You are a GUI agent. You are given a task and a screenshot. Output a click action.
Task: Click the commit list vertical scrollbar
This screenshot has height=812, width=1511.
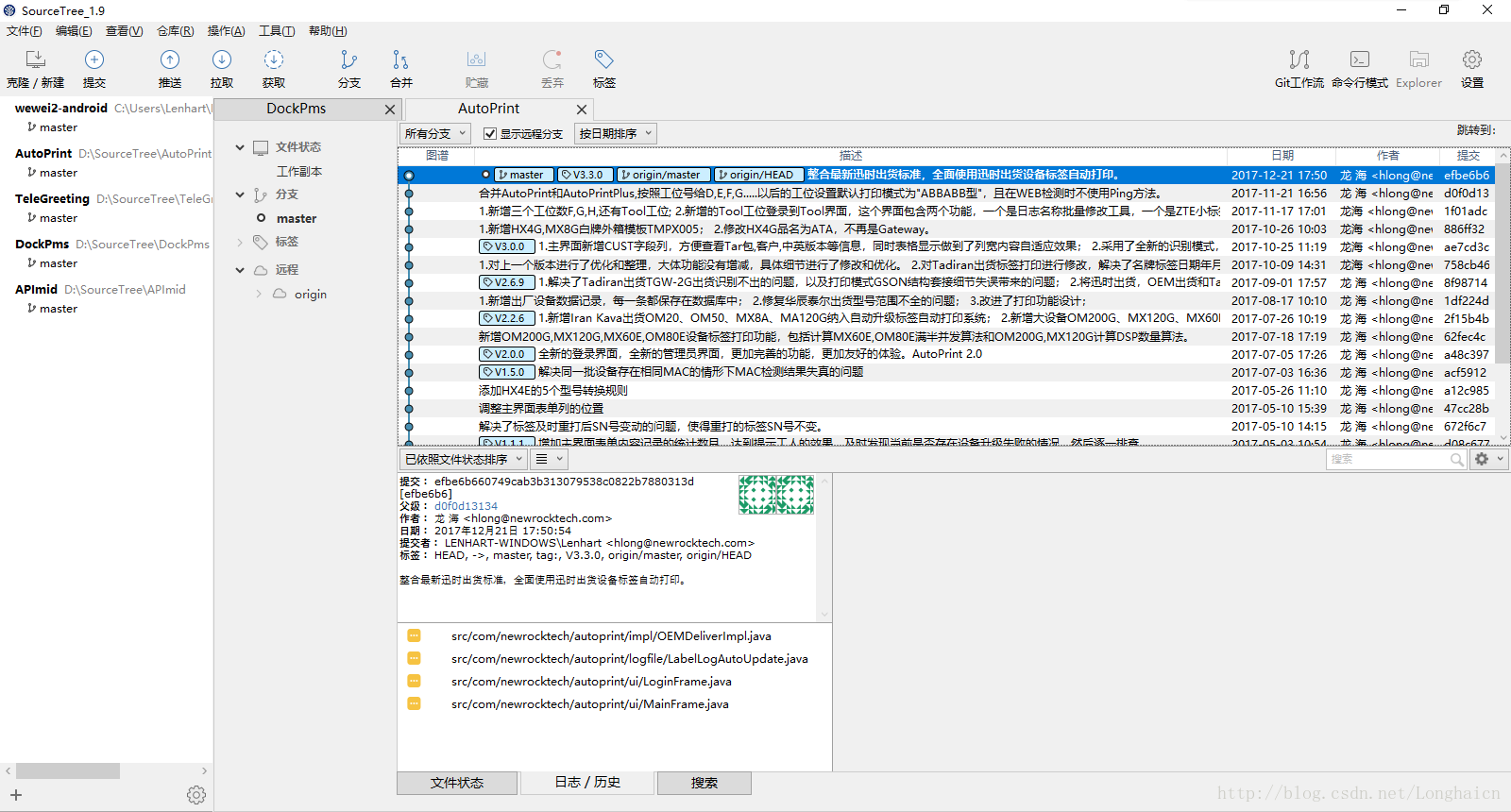(1503, 264)
